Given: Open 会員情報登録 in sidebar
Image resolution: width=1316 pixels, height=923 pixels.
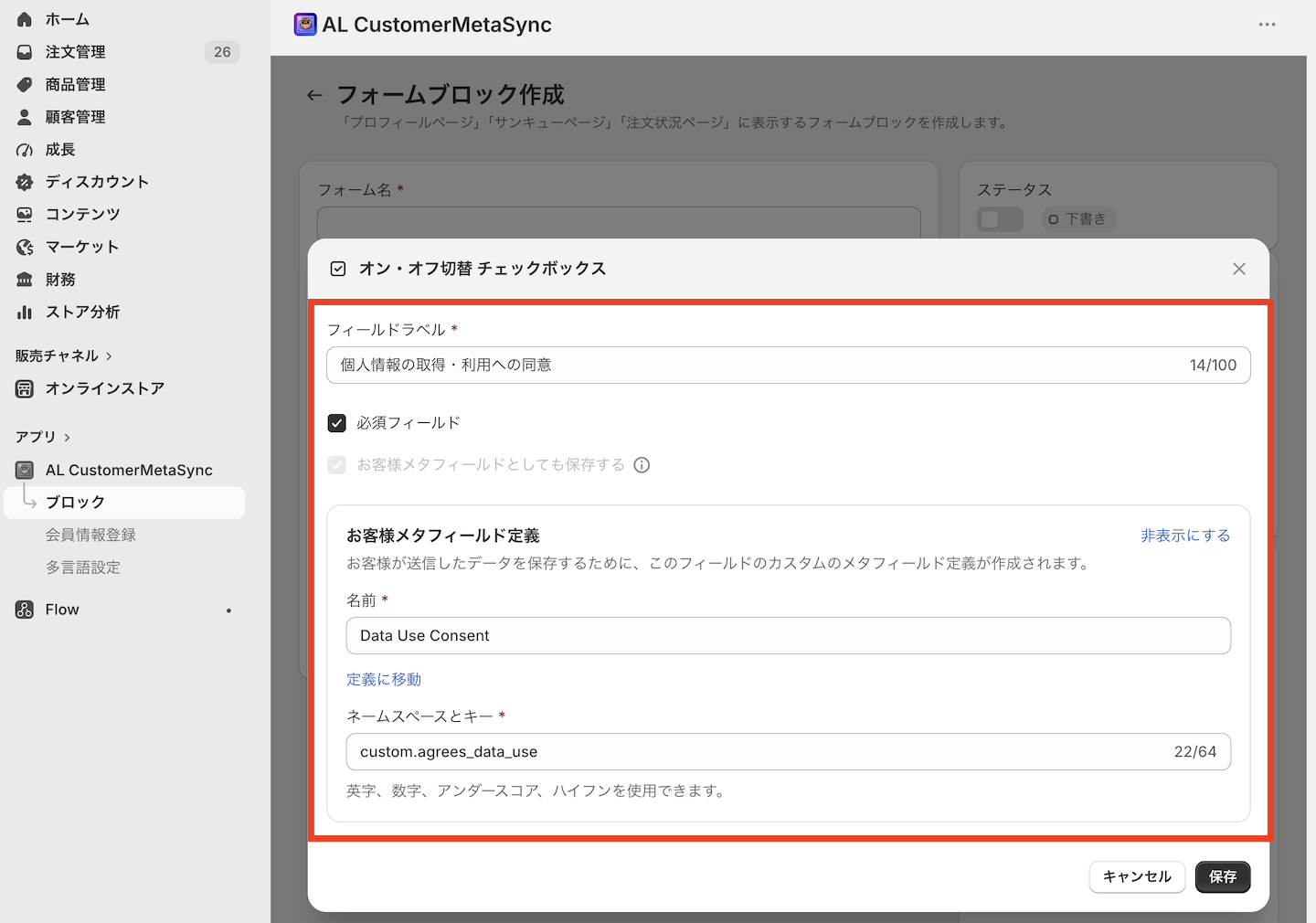Looking at the screenshot, I should [x=90, y=535].
